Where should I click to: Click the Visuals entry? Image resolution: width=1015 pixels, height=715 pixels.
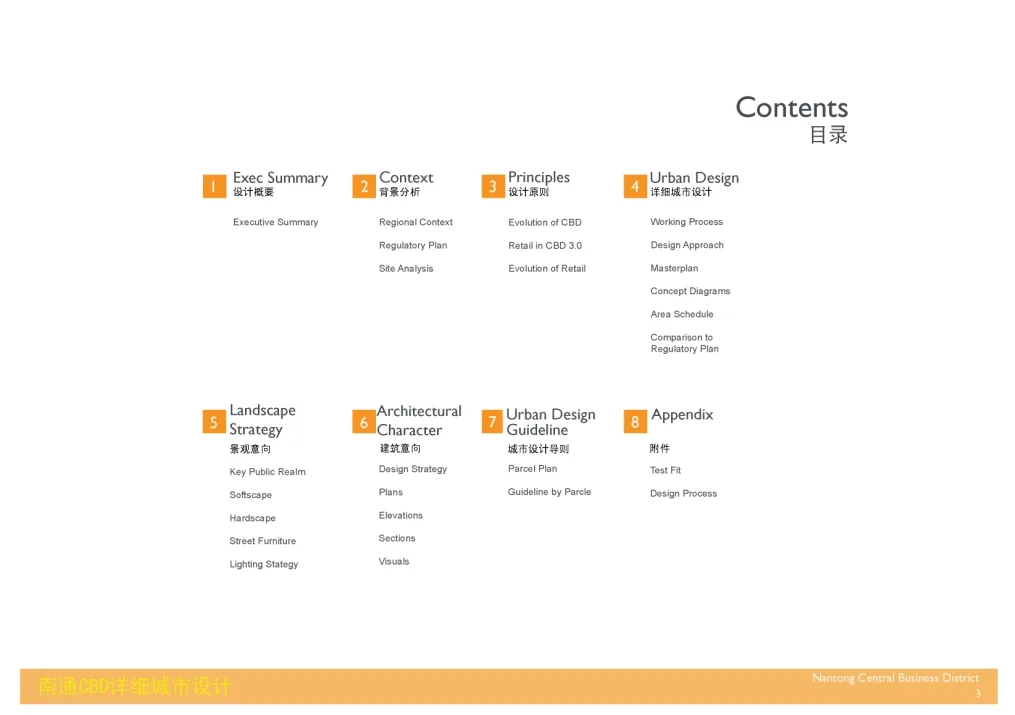tap(394, 562)
